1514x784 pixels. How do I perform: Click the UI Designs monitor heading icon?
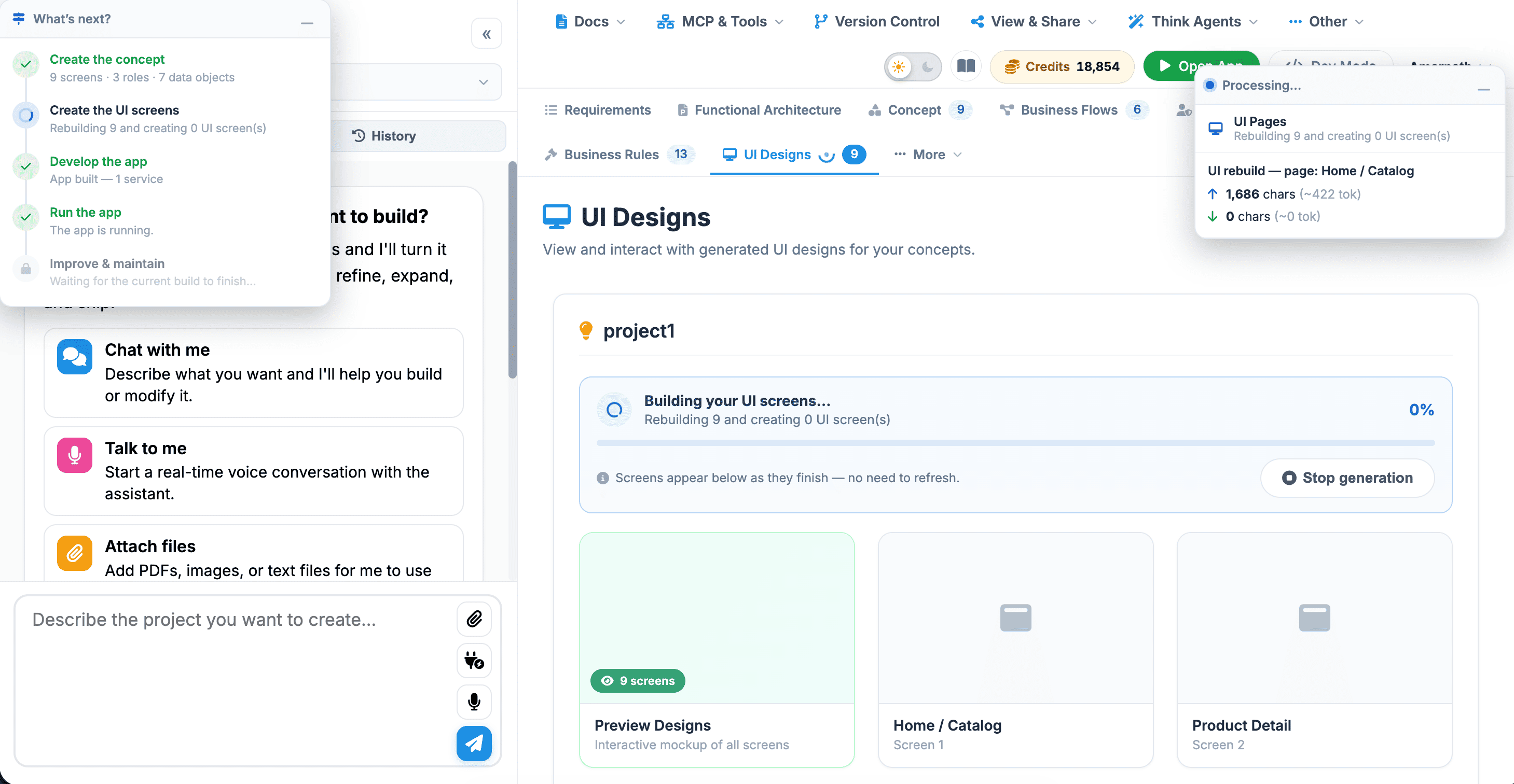point(557,217)
